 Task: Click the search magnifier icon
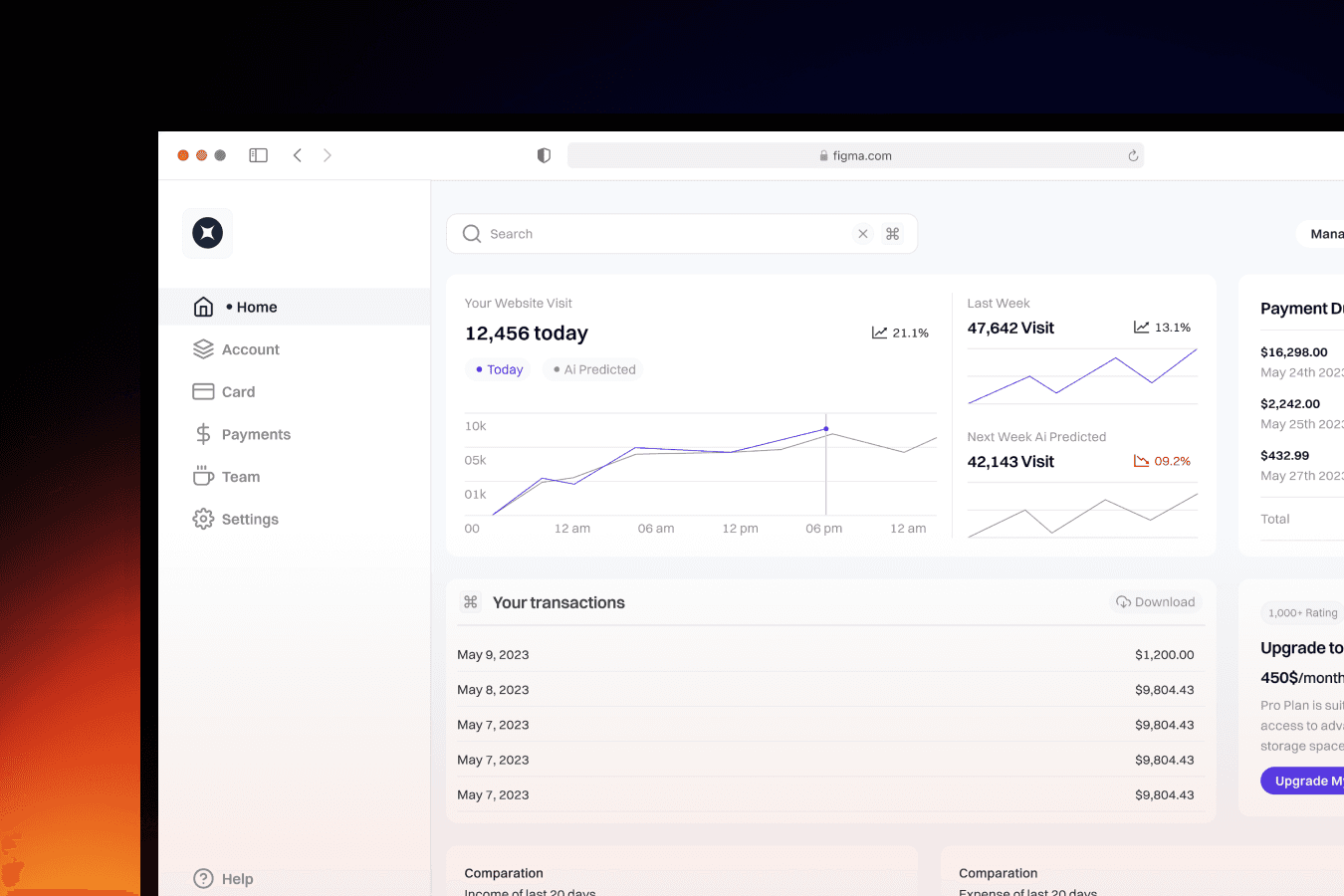[x=472, y=234]
